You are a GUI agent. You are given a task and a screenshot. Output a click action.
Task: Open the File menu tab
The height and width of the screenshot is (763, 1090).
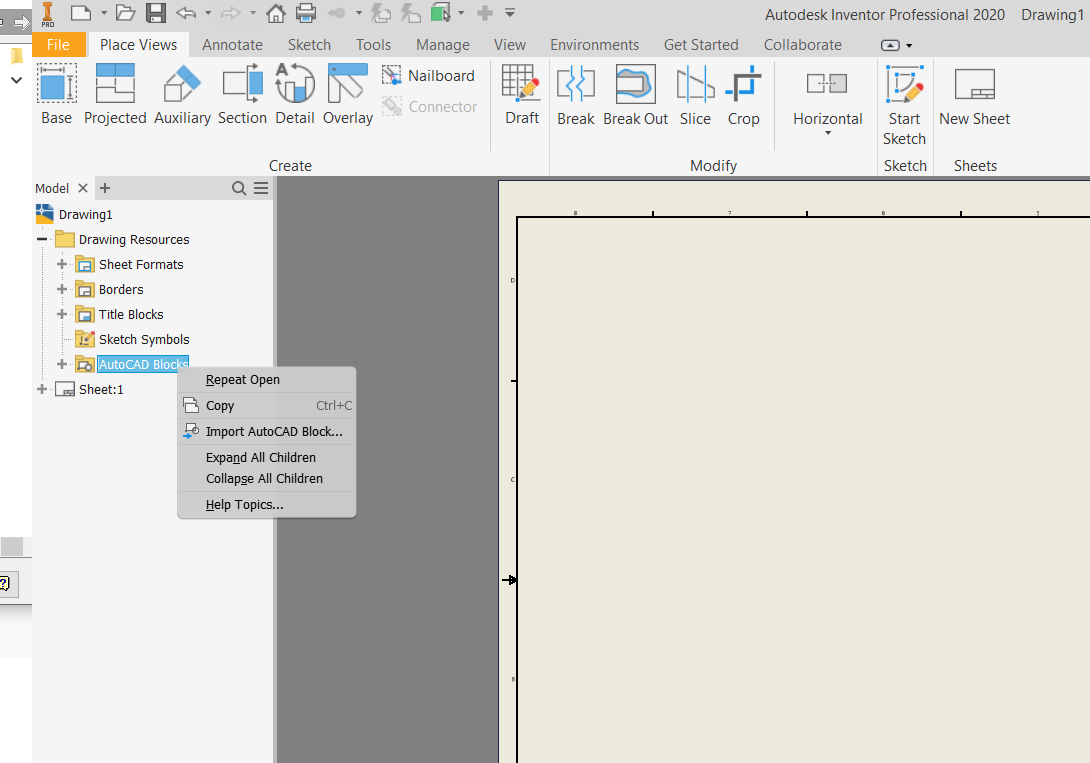coord(58,44)
